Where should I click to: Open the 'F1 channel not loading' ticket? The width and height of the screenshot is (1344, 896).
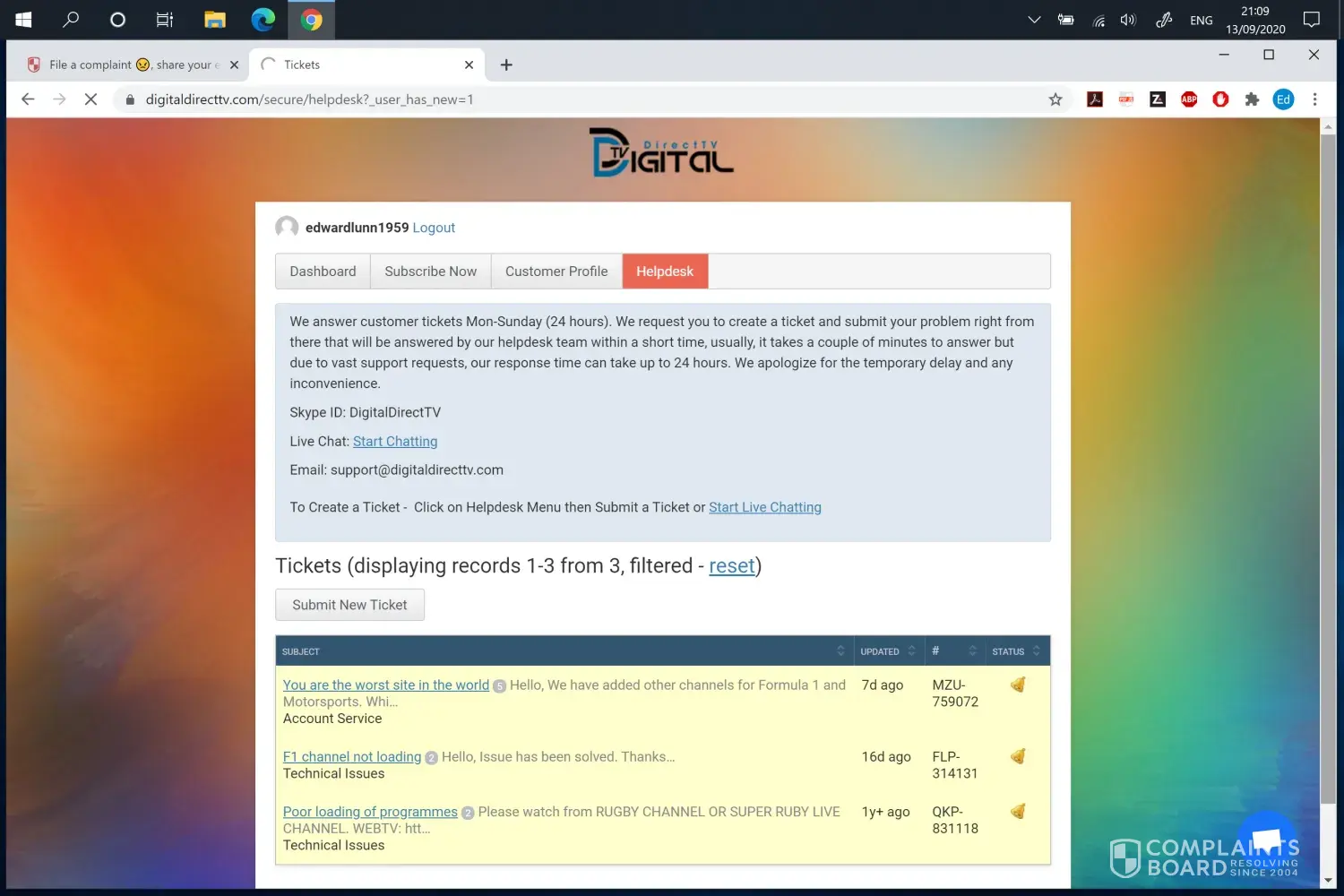pyautogui.click(x=351, y=757)
